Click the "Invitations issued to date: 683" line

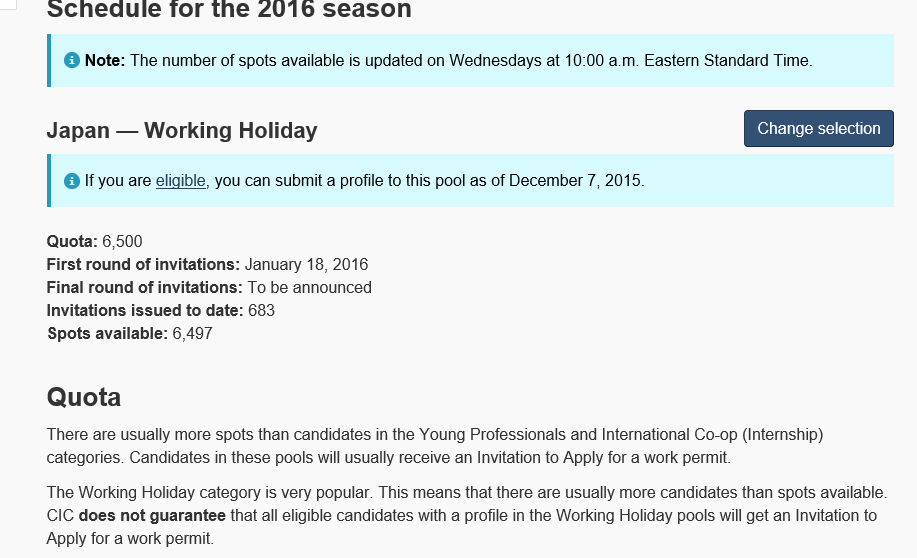(x=160, y=310)
